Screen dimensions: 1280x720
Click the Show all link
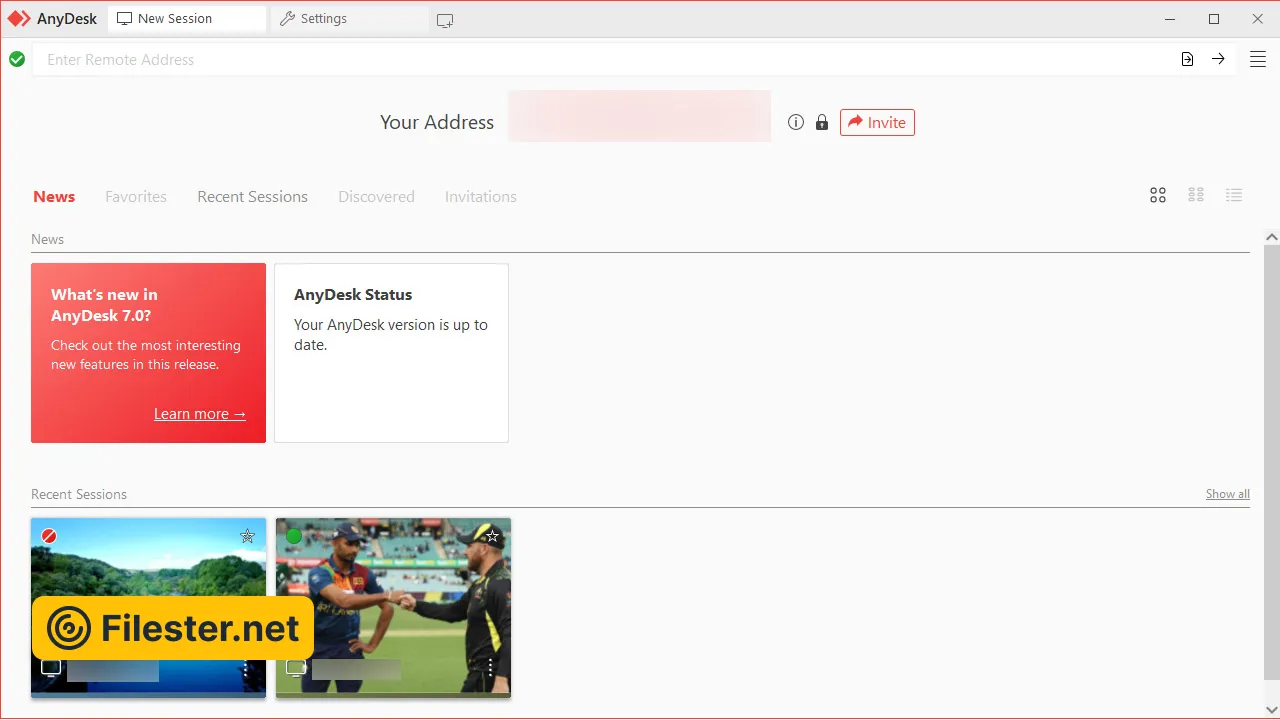(x=1227, y=494)
